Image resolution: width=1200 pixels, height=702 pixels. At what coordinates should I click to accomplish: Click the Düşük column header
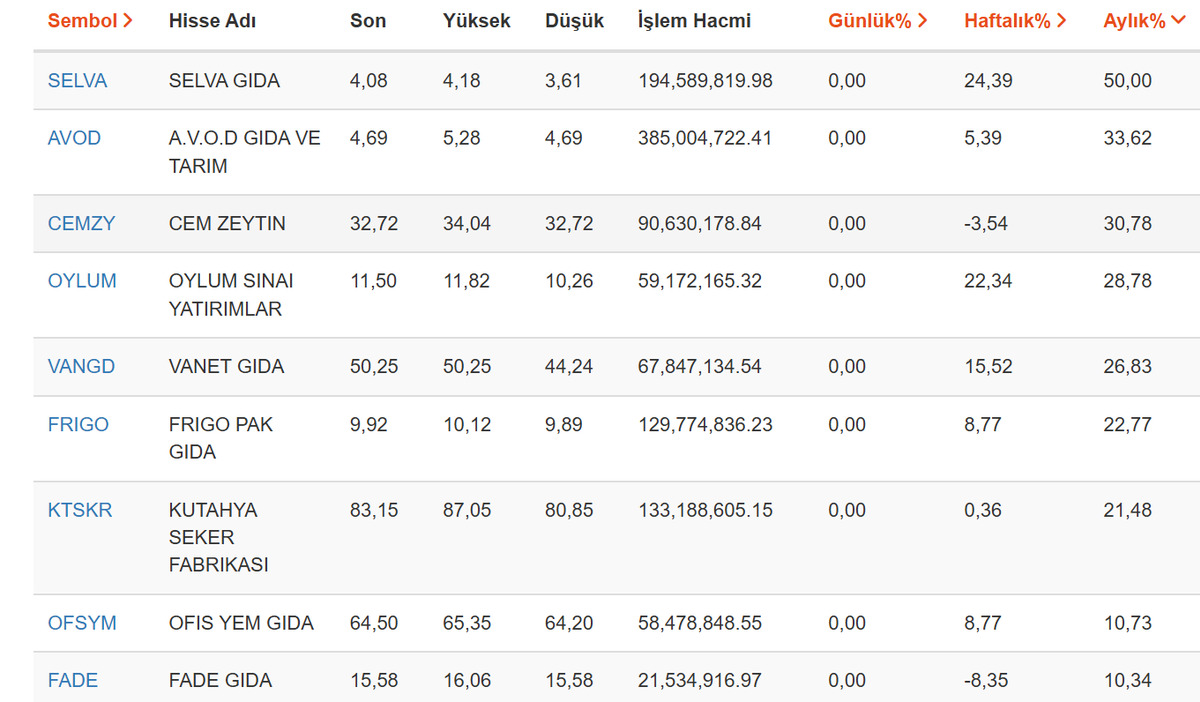pos(575,21)
